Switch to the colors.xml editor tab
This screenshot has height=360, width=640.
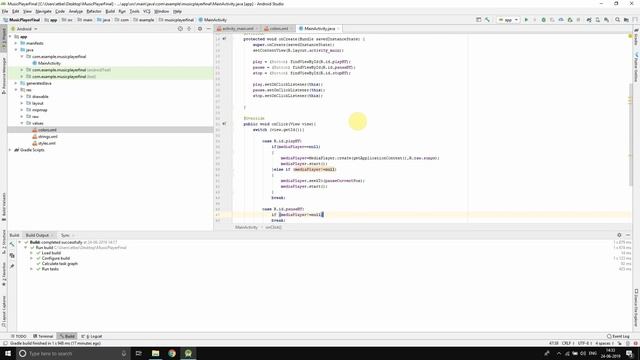278,29
